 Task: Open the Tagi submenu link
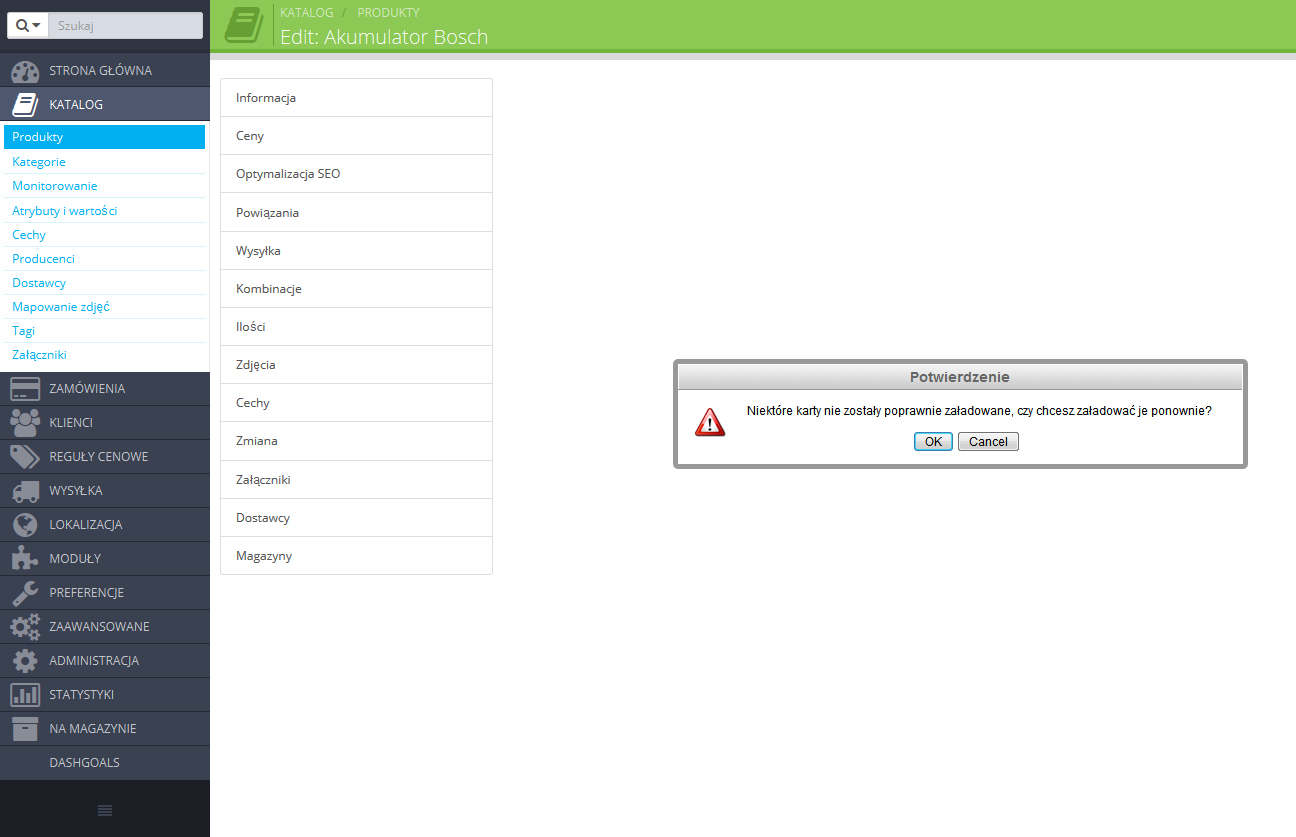[24, 331]
